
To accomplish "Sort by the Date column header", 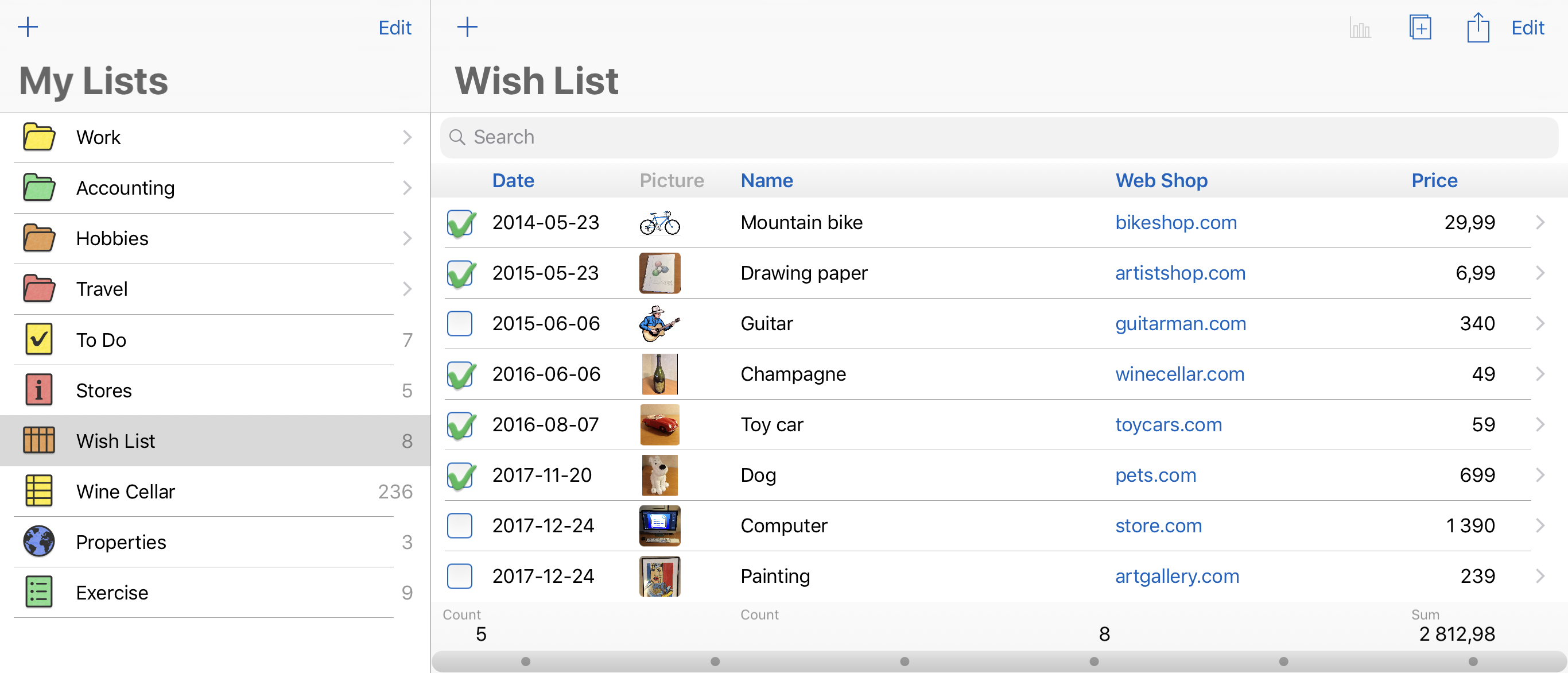I will pos(513,180).
